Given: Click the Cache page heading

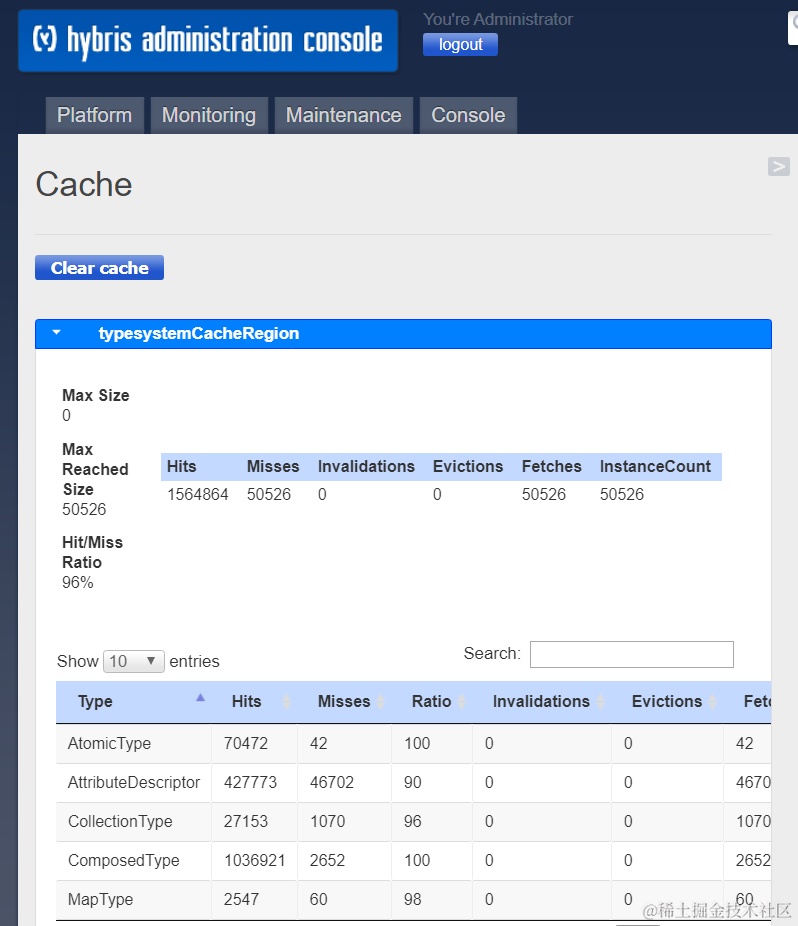Looking at the screenshot, I should pyautogui.click(x=84, y=184).
